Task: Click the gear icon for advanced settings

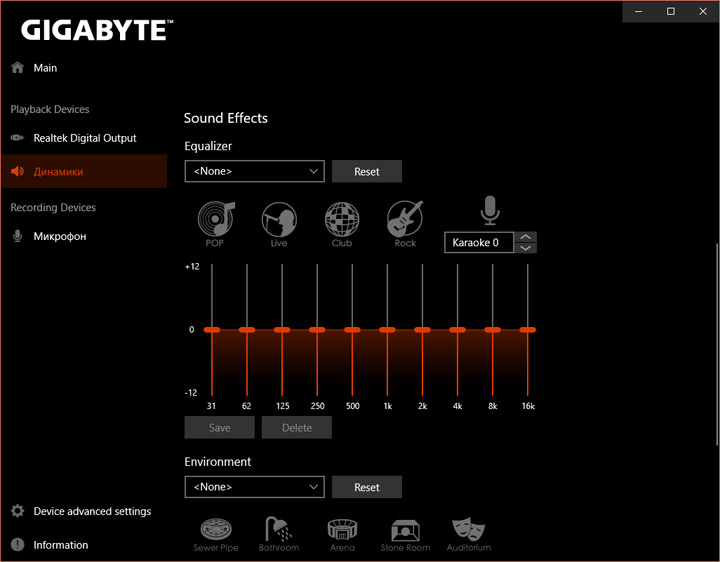Action: [17, 511]
